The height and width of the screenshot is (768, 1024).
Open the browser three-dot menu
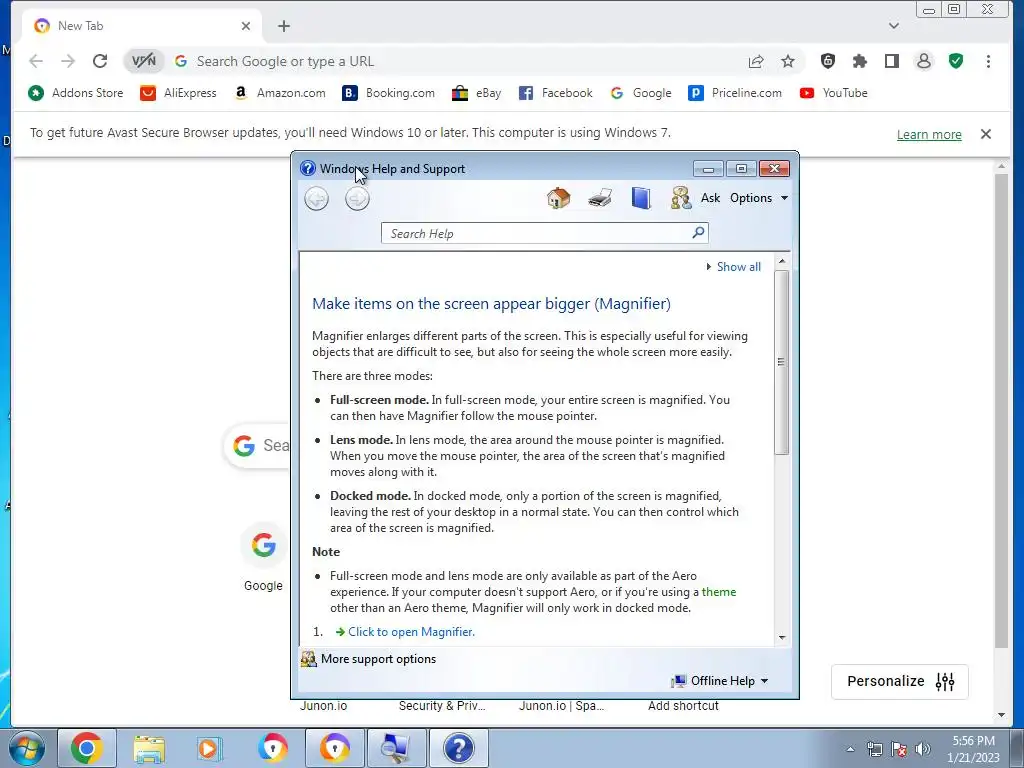pyautogui.click(x=988, y=61)
